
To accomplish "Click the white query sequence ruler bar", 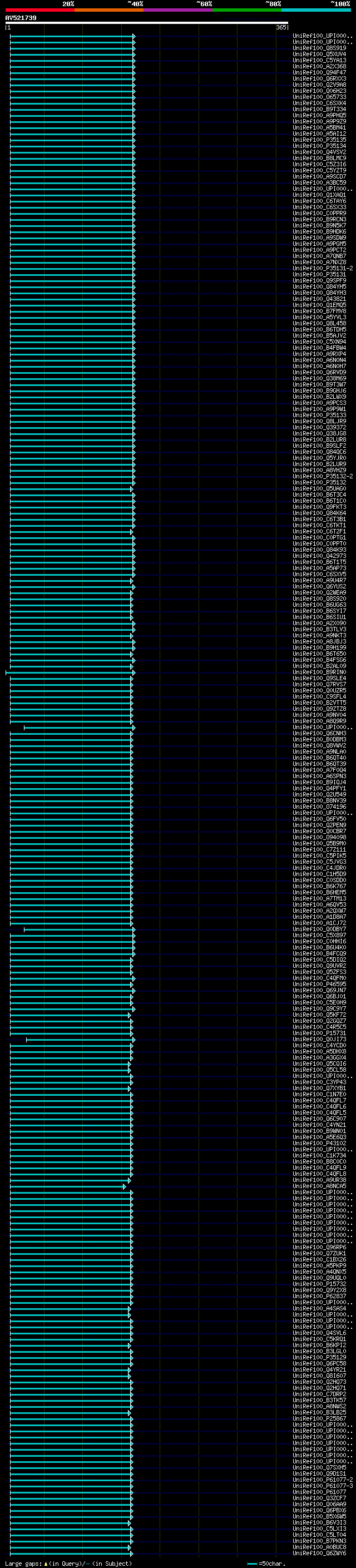I will click(147, 23).
